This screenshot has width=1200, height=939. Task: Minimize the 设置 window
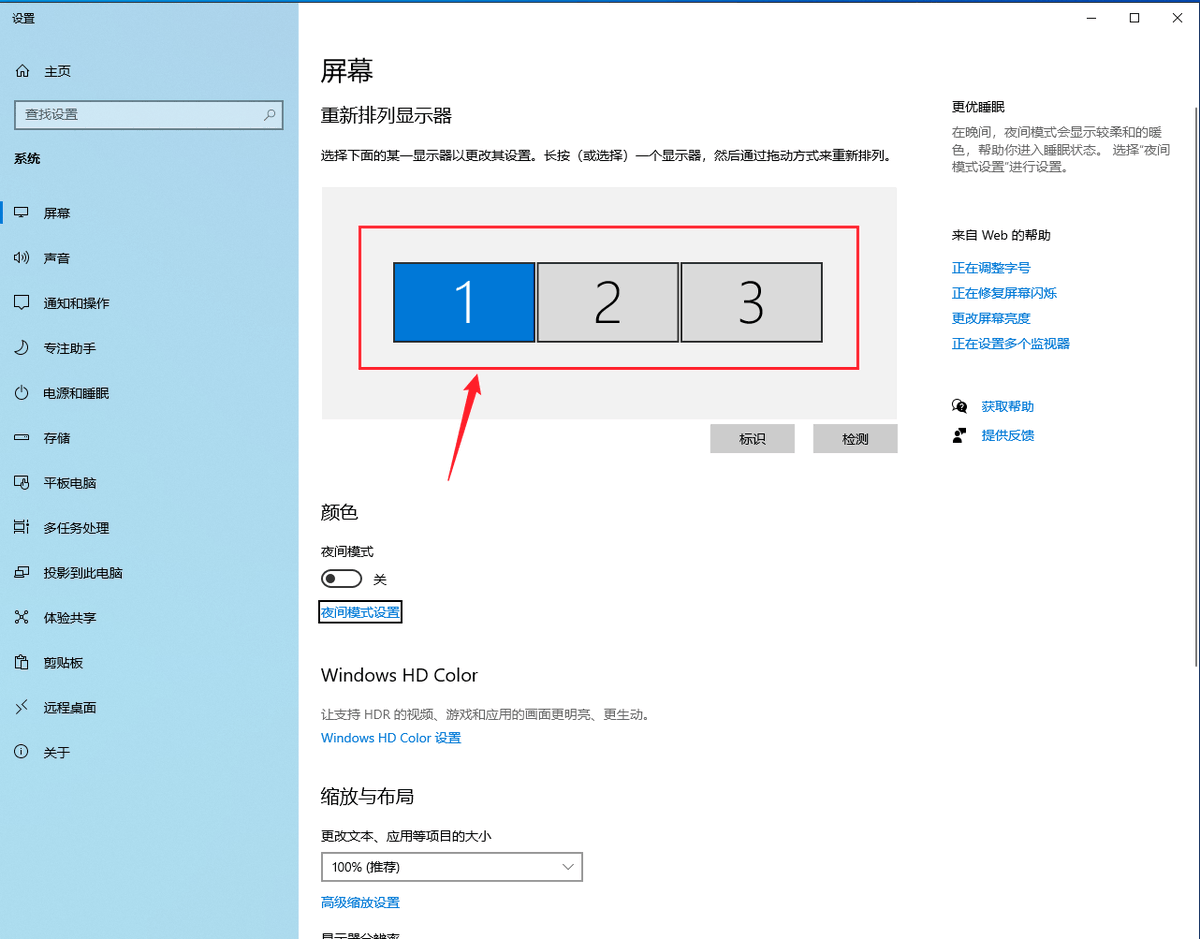(x=1089, y=17)
